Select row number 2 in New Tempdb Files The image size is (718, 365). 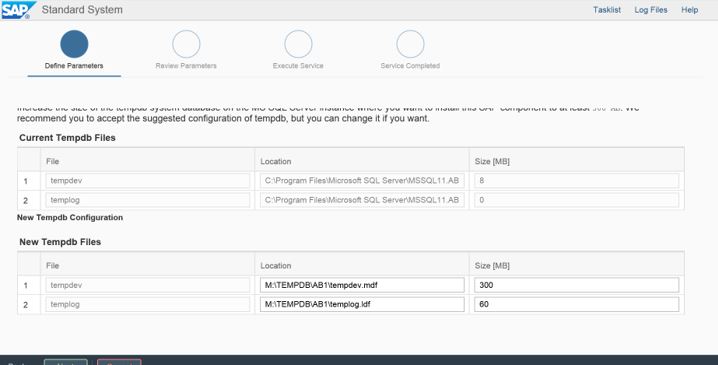26,305
